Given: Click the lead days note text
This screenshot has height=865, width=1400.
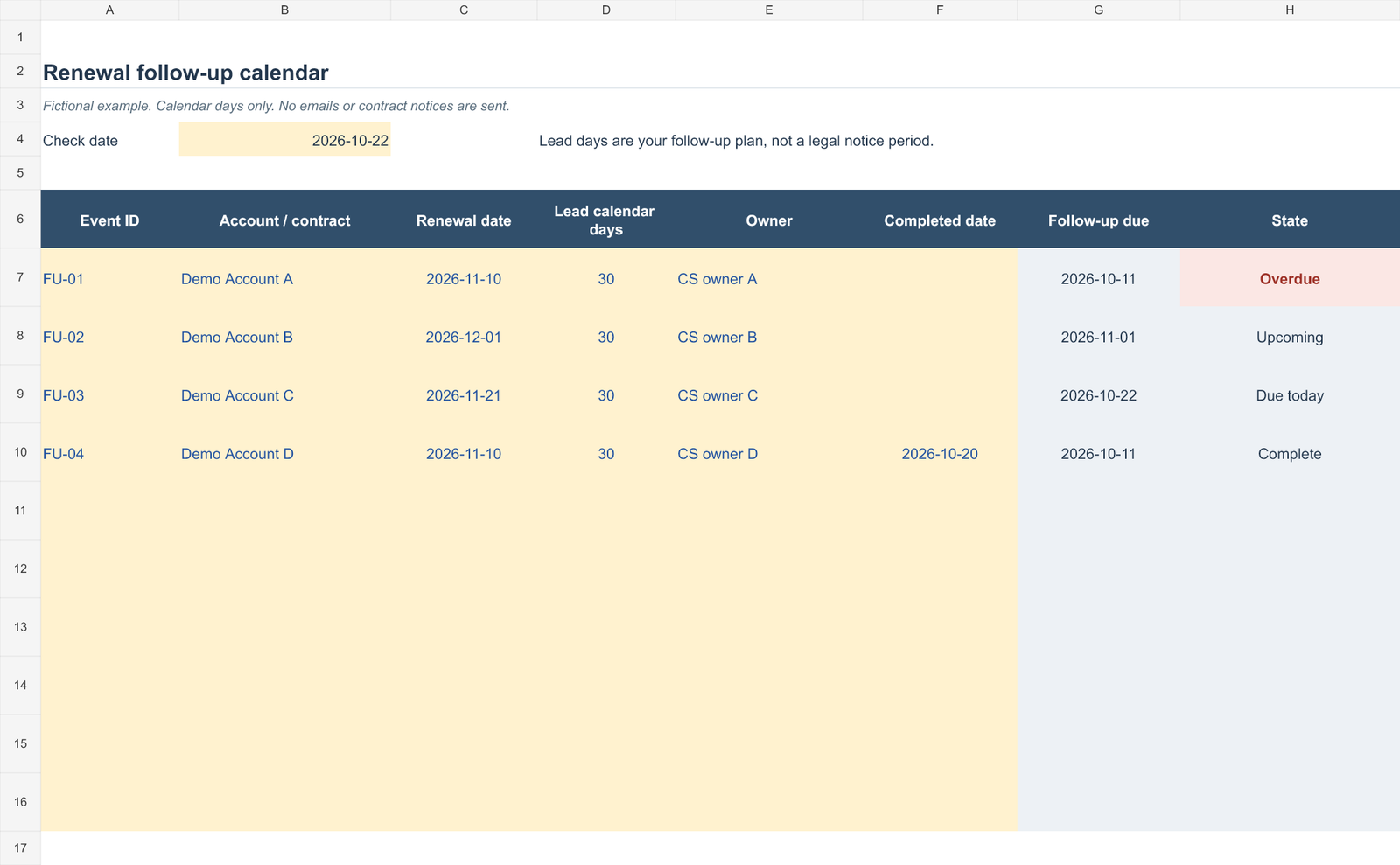Looking at the screenshot, I should (x=736, y=141).
